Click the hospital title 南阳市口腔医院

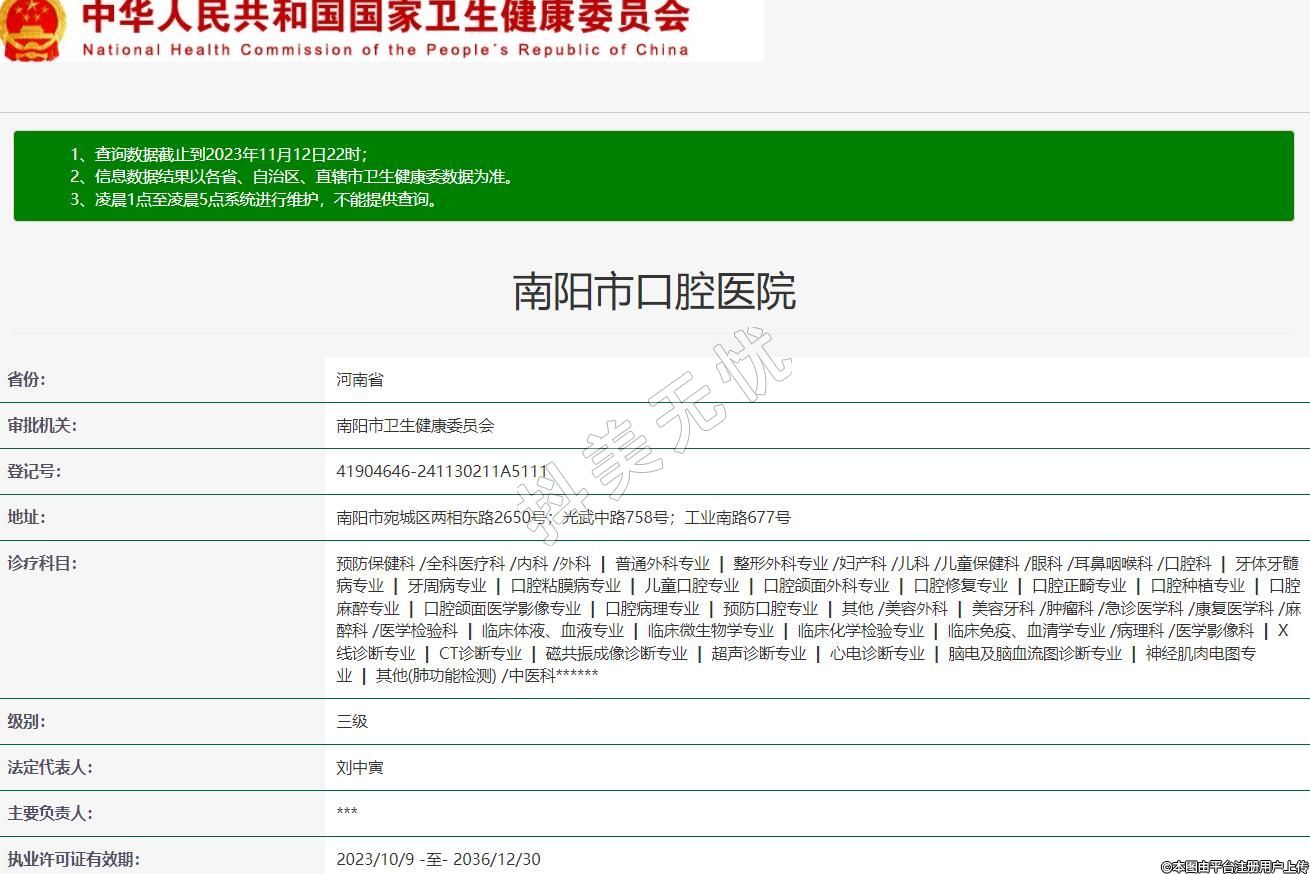tap(654, 291)
